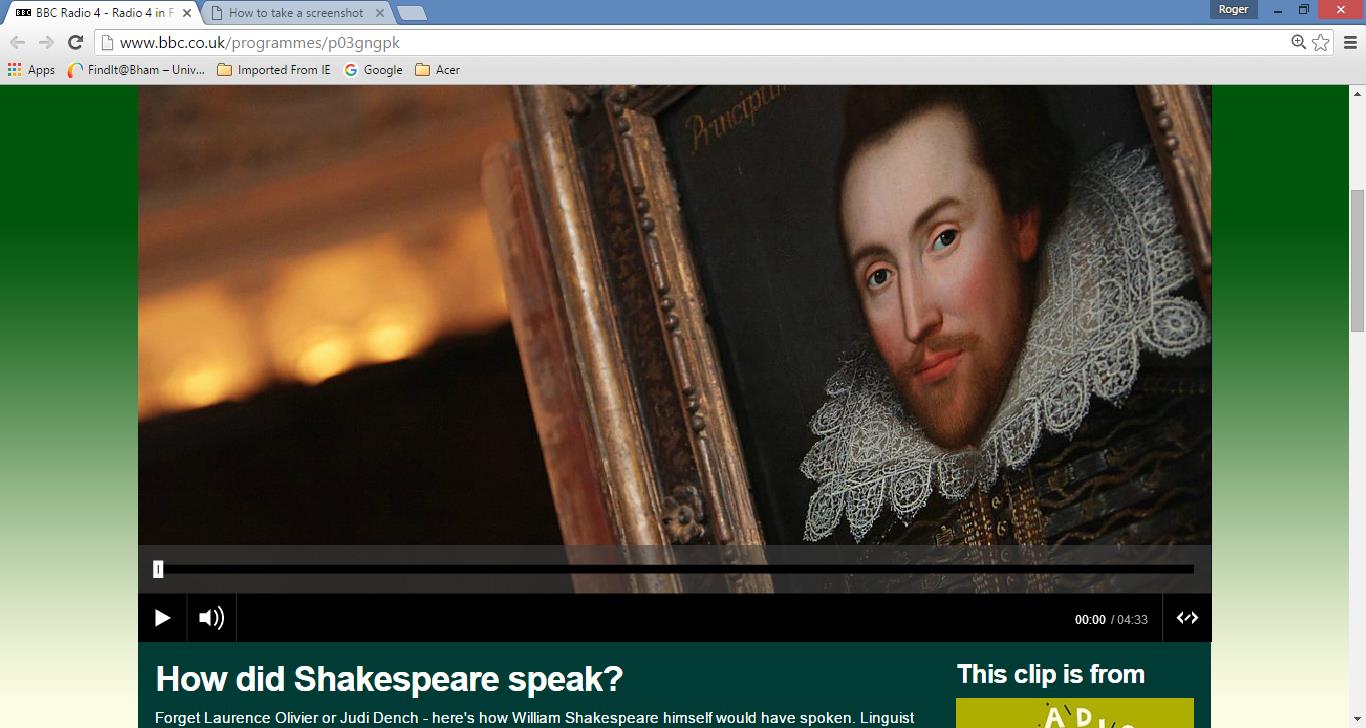Click the 'This clip is from' heading
The height and width of the screenshot is (728, 1366).
(x=1051, y=674)
